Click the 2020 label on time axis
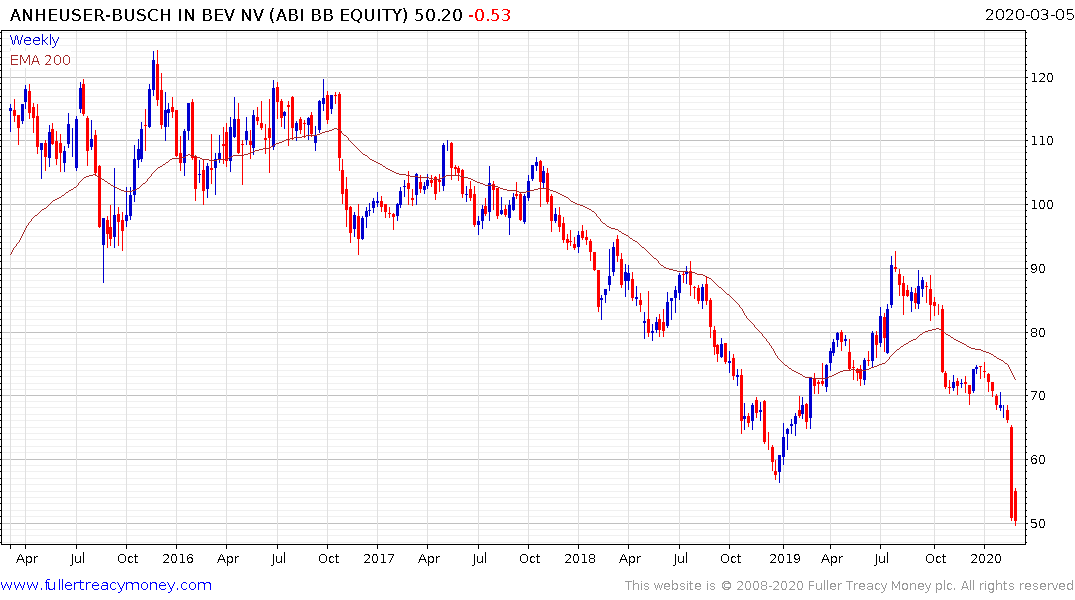 click(x=986, y=558)
